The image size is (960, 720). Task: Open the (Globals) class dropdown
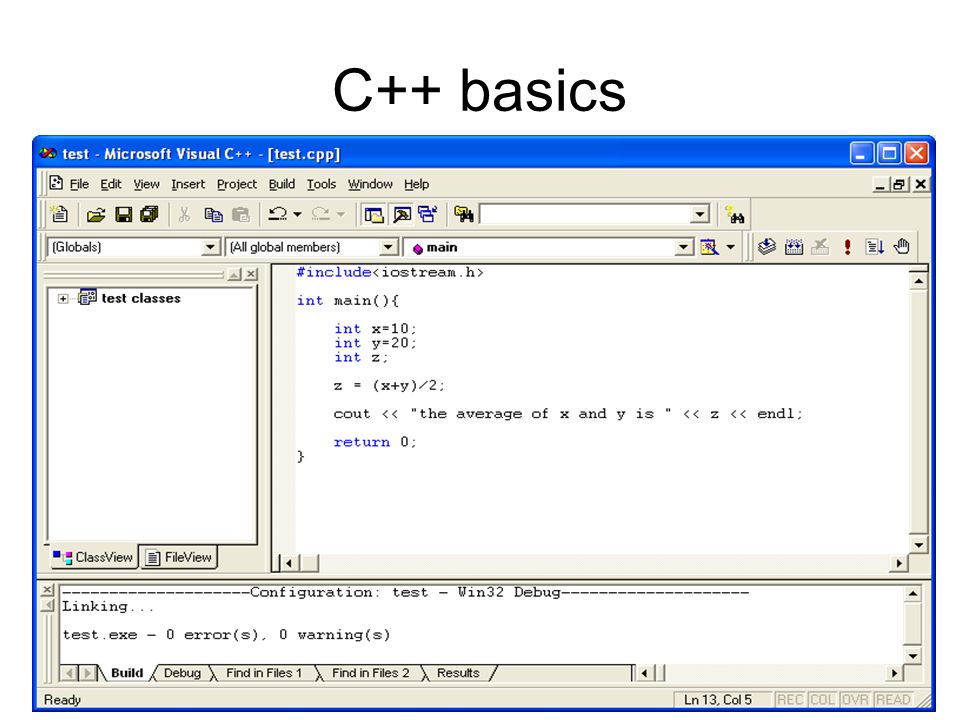tap(210, 247)
